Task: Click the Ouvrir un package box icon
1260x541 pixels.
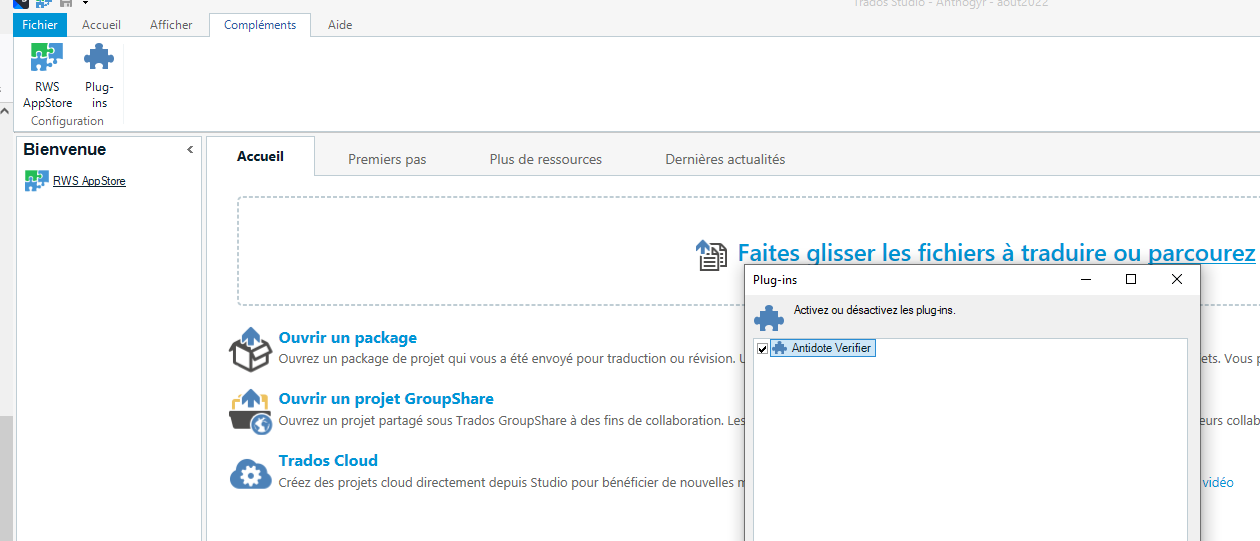Action: pyautogui.click(x=250, y=350)
